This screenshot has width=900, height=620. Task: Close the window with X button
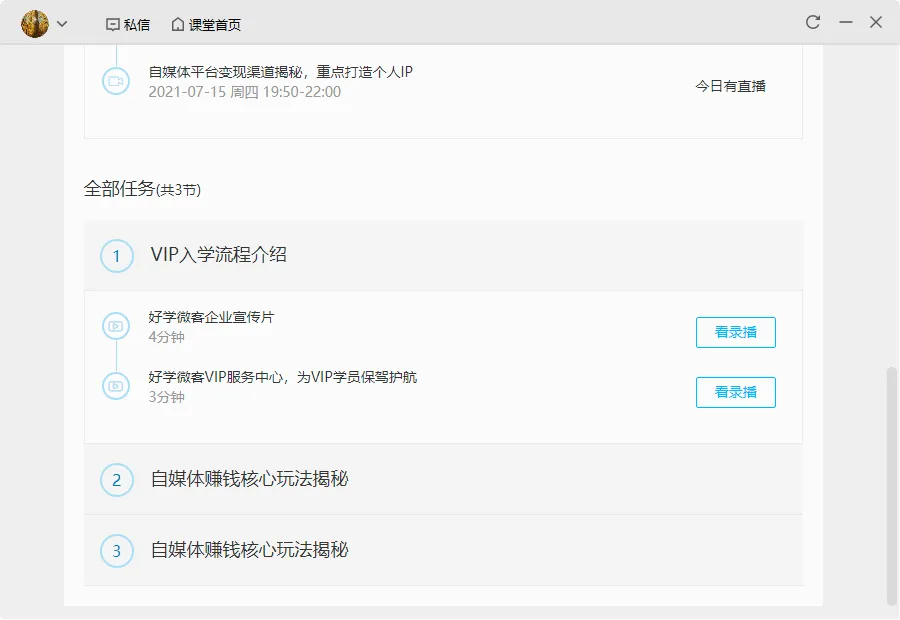[876, 22]
